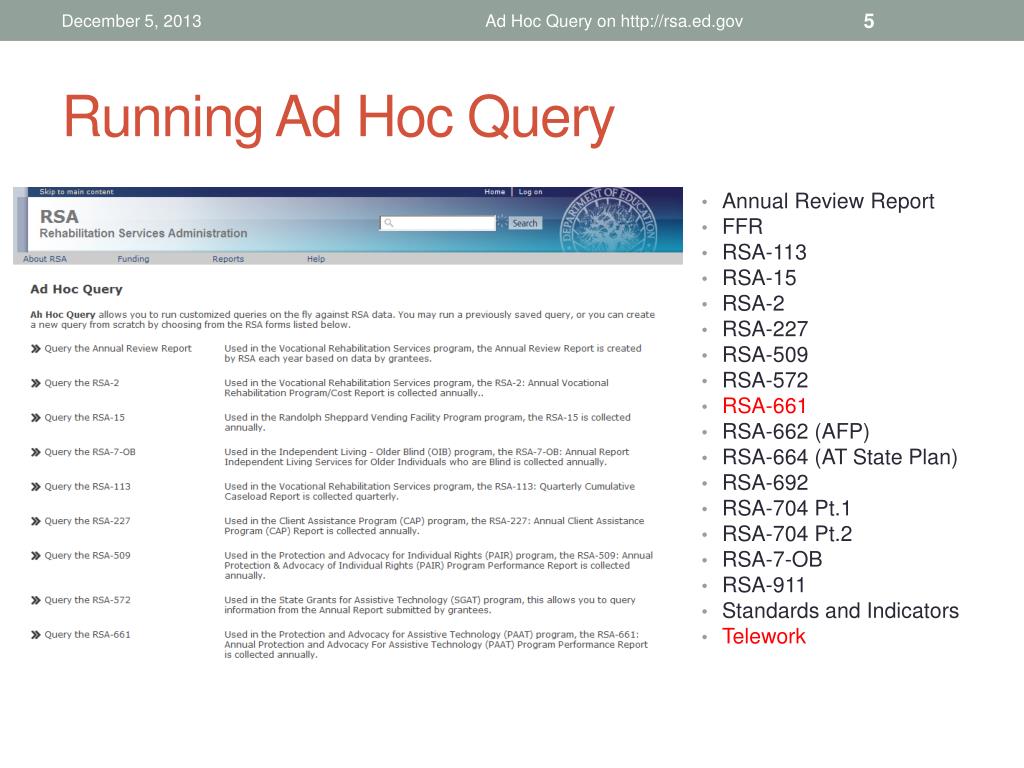
Task: Open the Query the RSA-227 link
Action: tap(88, 521)
